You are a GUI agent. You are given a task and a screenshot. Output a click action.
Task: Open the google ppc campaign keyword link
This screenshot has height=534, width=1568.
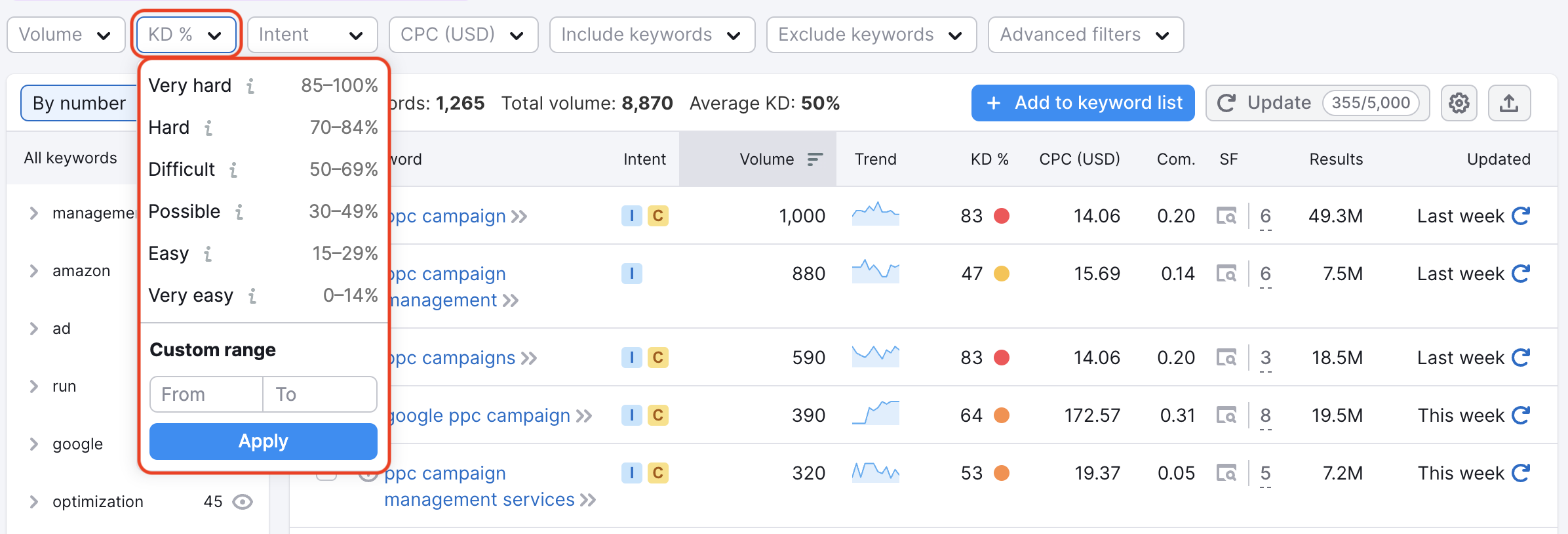[480, 415]
